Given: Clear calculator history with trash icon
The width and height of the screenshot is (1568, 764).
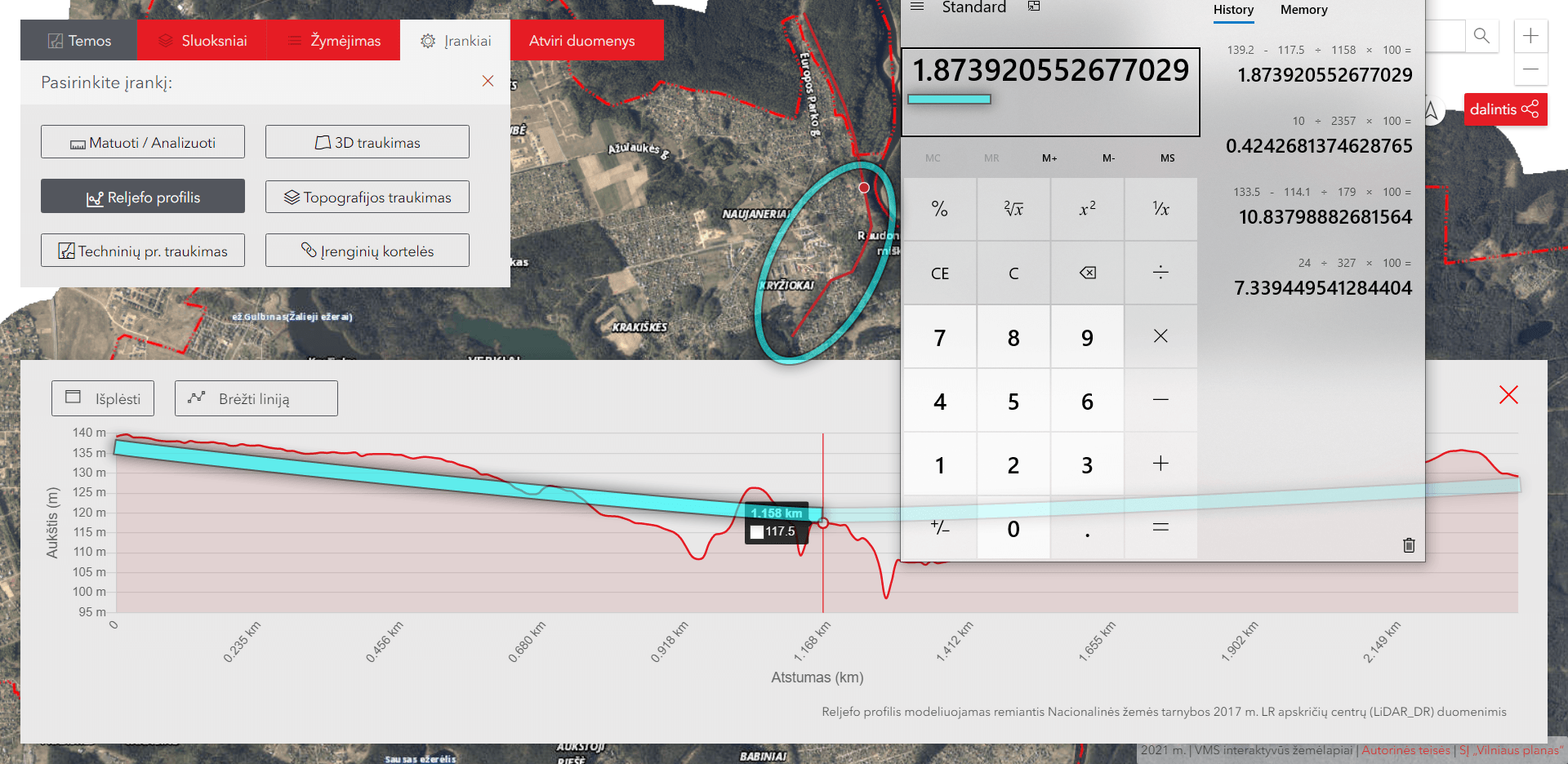Looking at the screenshot, I should (x=1409, y=545).
